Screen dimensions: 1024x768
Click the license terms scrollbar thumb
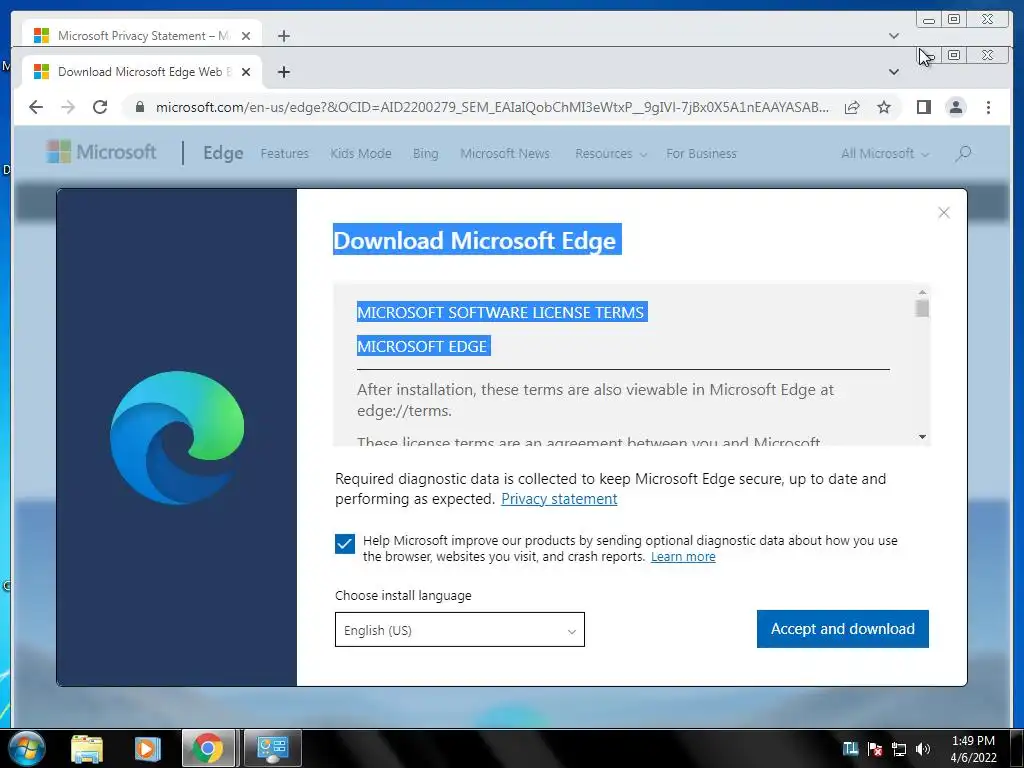pos(922,308)
